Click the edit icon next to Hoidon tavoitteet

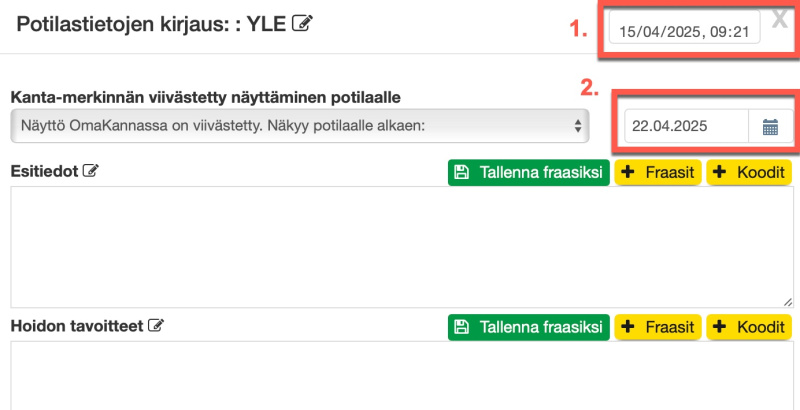(155, 325)
